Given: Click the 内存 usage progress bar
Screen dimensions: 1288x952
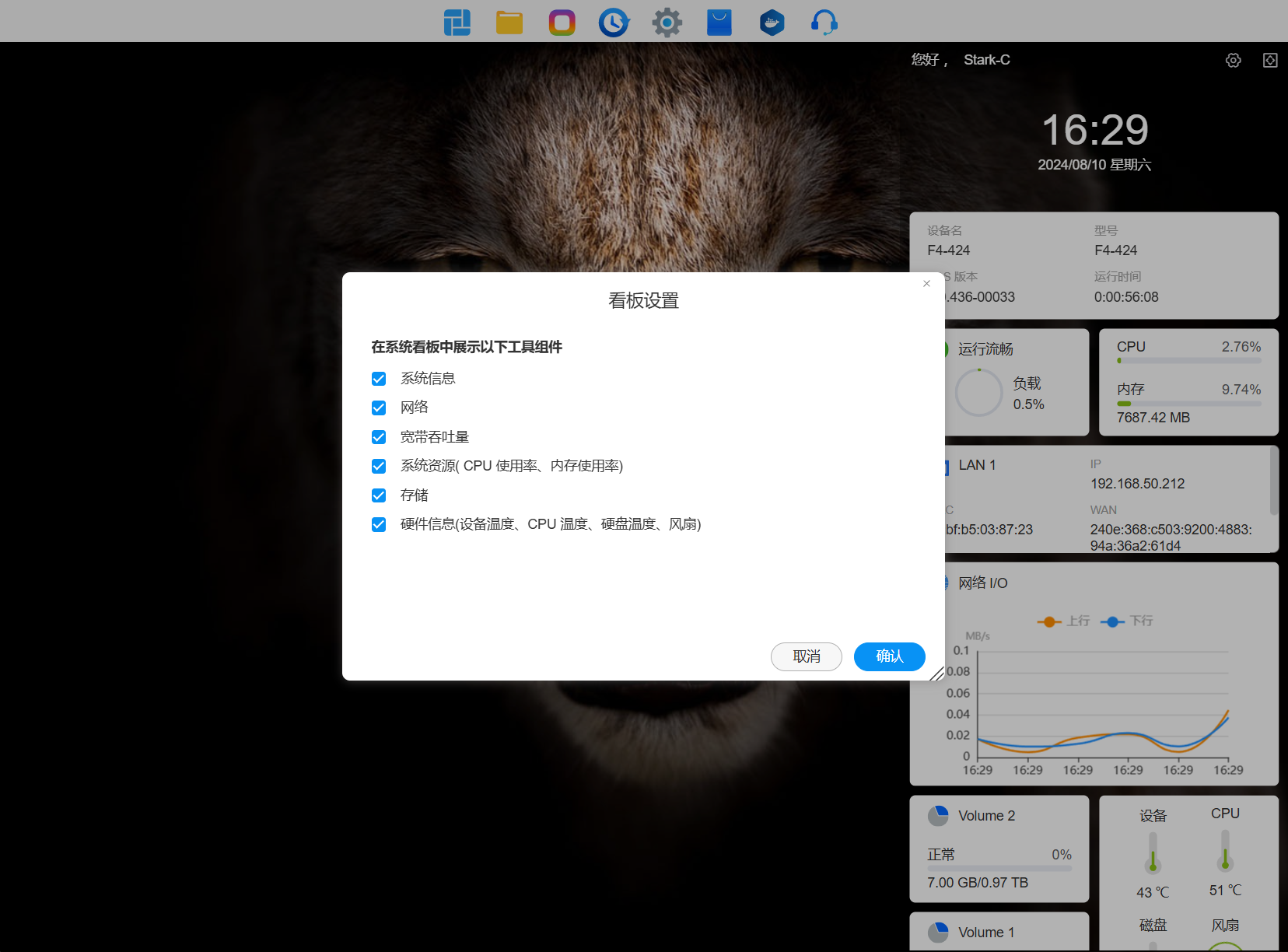Looking at the screenshot, I should click(1189, 404).
